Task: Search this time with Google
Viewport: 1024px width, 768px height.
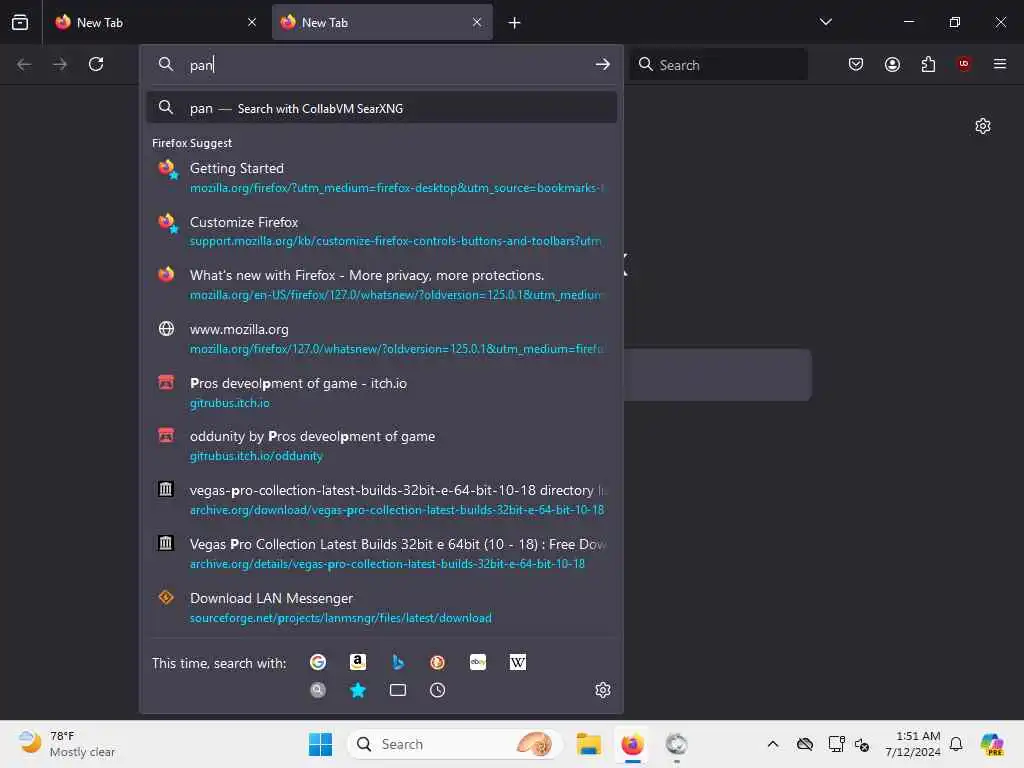Action: tap(317, 662)
